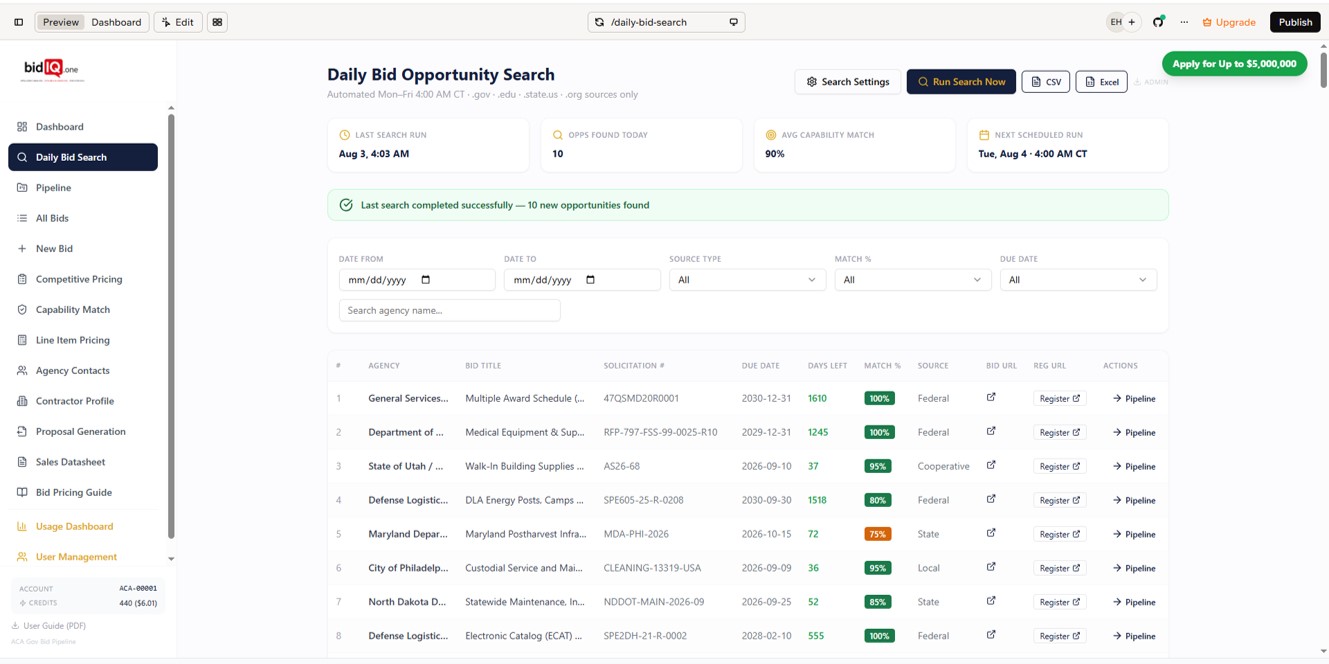Add City of Philadelphia row to Pipeline

point(1134,568)
